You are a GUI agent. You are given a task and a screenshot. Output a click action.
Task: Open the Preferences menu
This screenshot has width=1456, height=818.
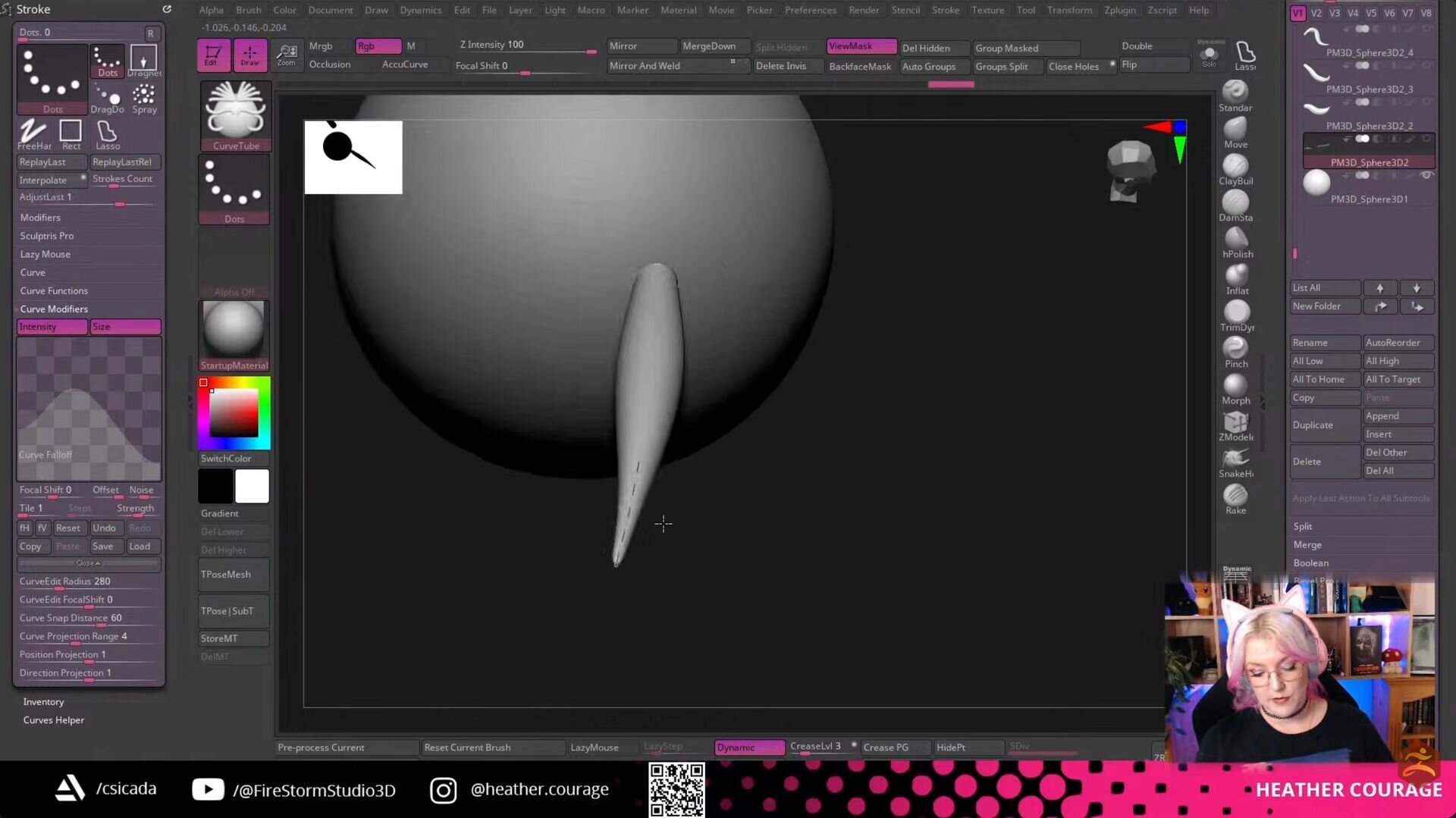[x=811, y=10]
